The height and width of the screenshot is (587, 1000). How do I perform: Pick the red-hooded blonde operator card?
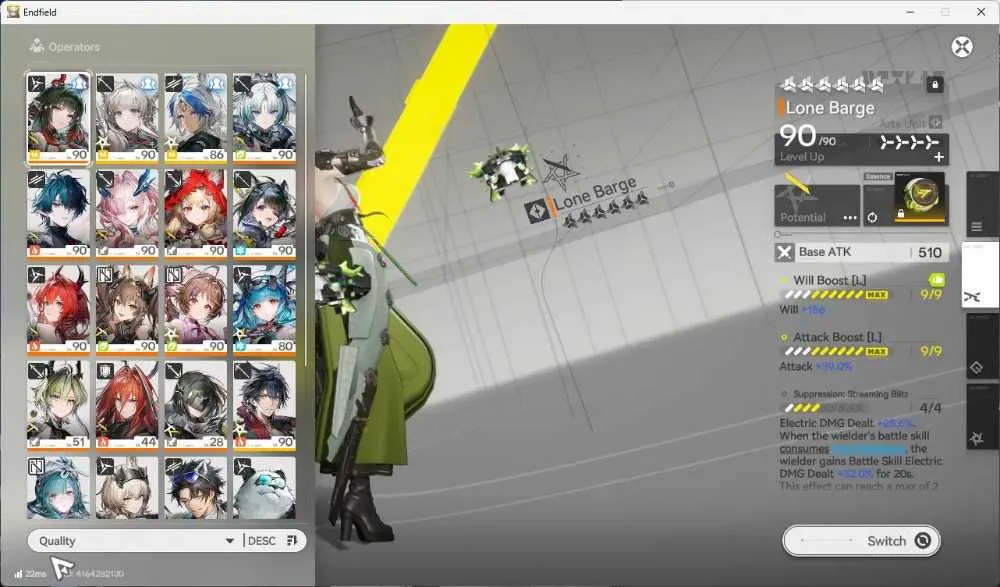point(196,214)
